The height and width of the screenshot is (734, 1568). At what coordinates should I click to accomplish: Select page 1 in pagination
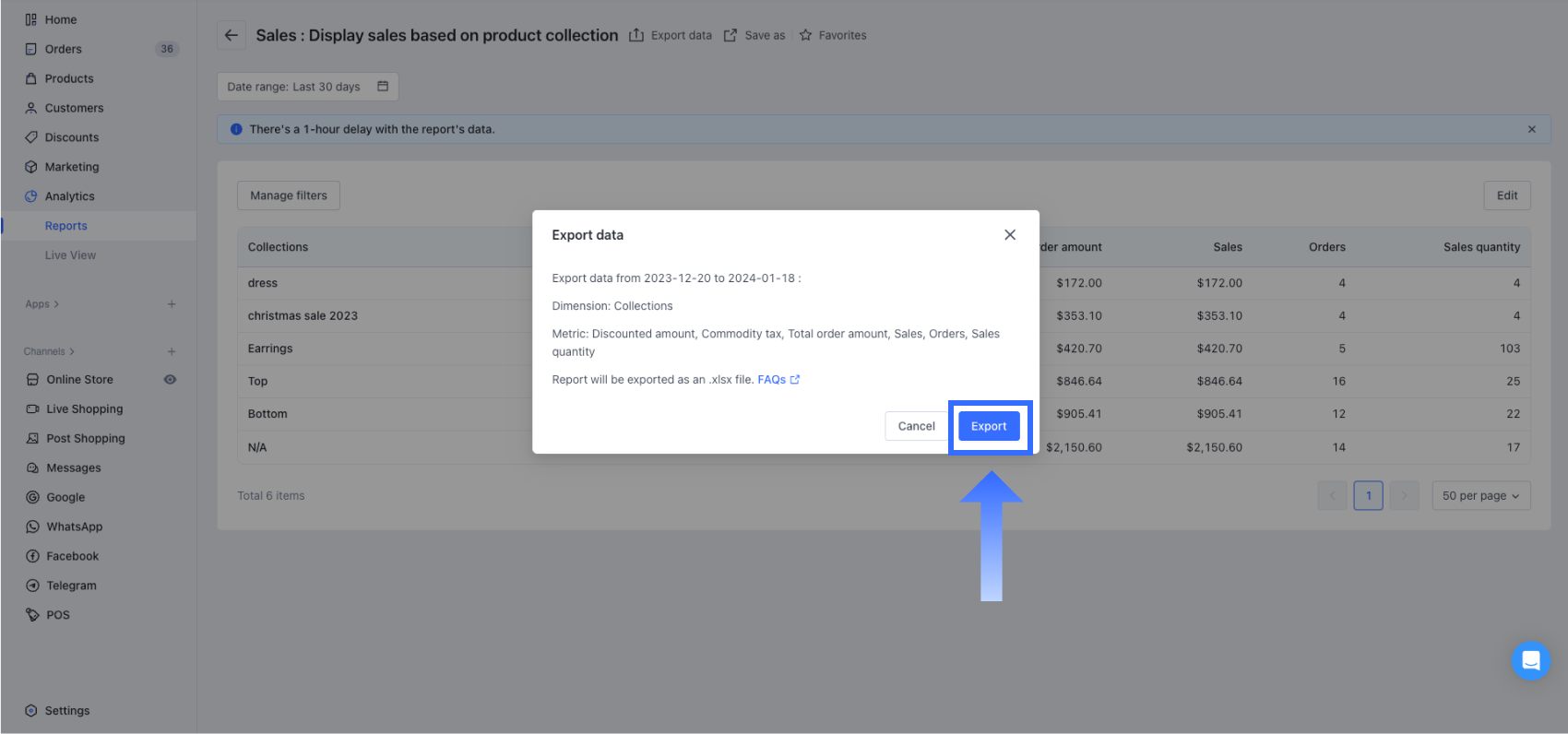click(x=1369, y=495)
